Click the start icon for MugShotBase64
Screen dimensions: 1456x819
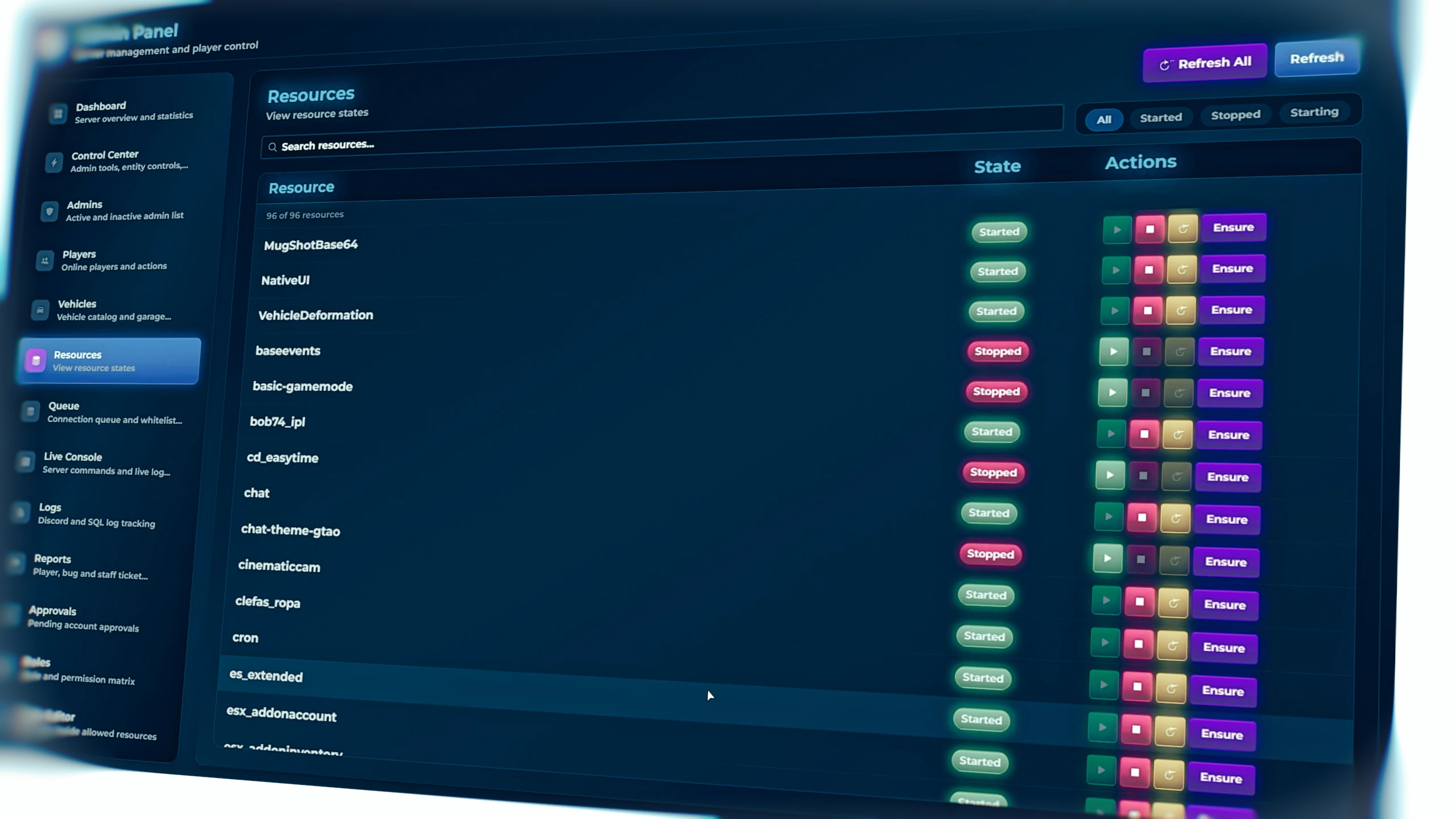1117,230
